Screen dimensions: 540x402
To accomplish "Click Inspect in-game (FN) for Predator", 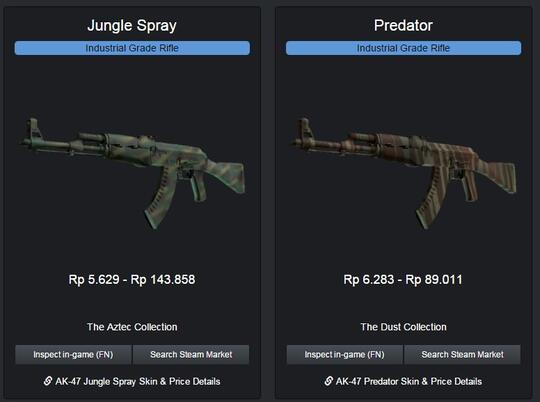I will [344, 354].
